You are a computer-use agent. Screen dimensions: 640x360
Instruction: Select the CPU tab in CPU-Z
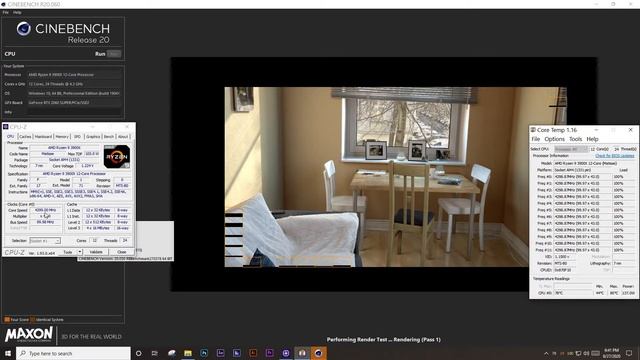click(11, 137)
